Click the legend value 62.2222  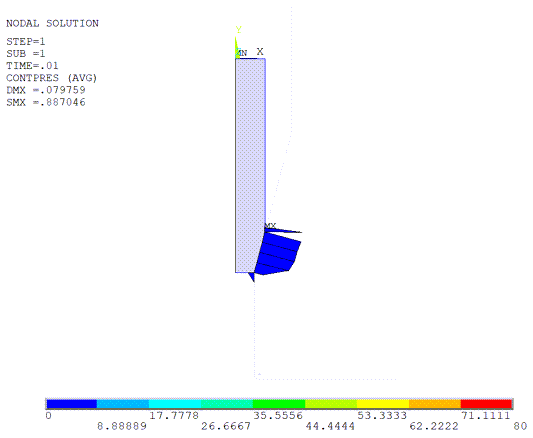pyautogui.click(x=434, y=426)
